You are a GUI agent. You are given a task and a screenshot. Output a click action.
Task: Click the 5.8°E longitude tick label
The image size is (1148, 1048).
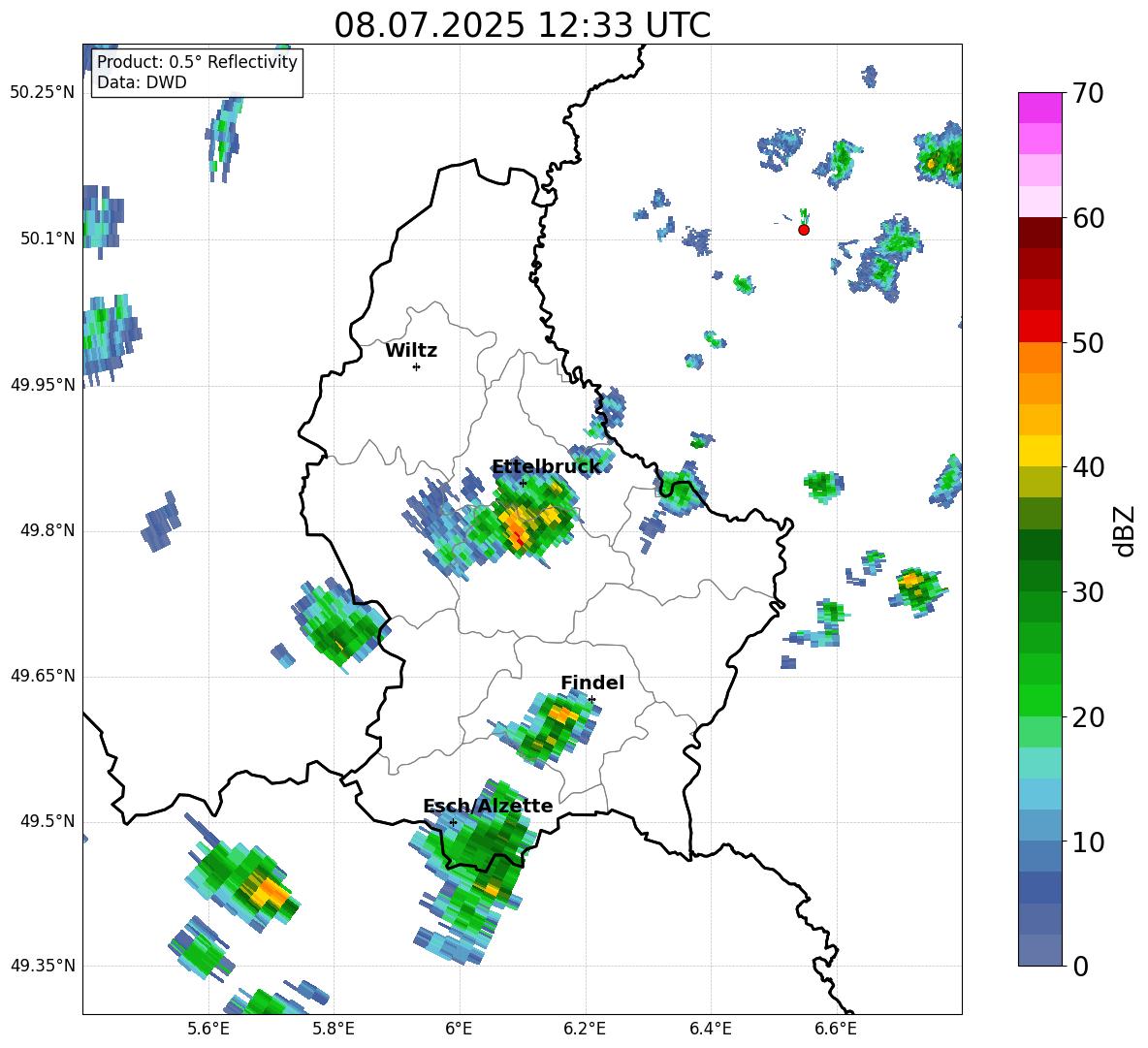(x=334, y=1029)
